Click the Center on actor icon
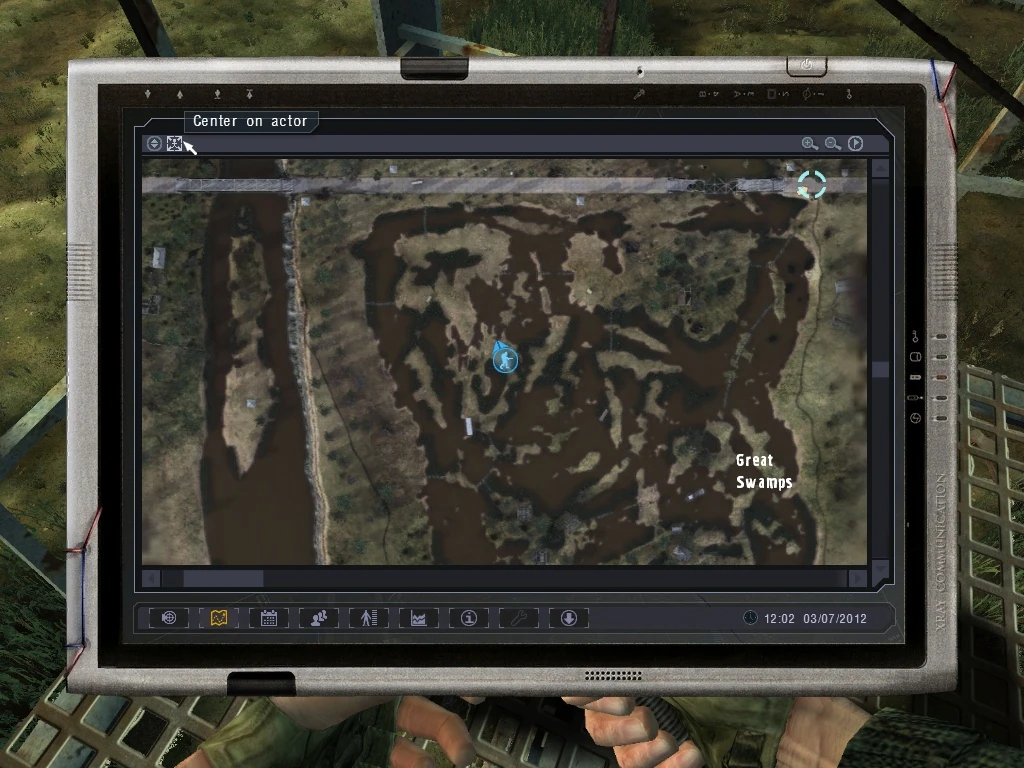Image resolution: width=1024 pixels, height=768 pixels. (x=174, y=144)
